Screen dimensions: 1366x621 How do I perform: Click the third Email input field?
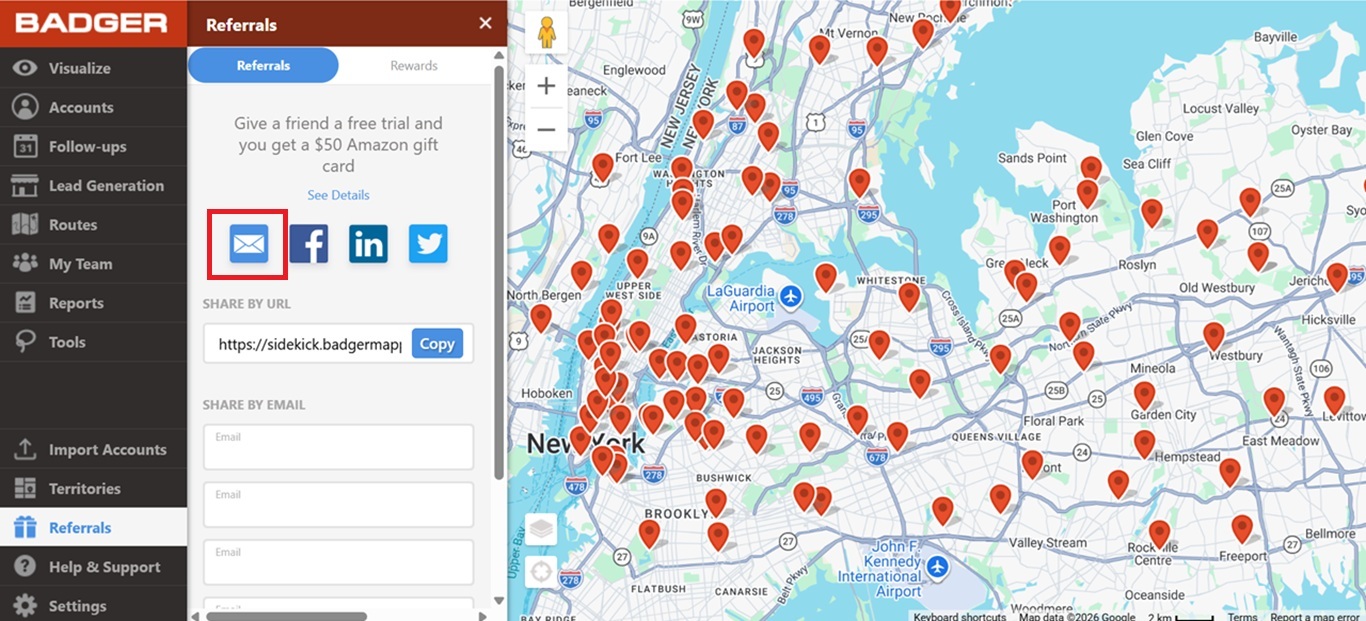click(338, 562)
